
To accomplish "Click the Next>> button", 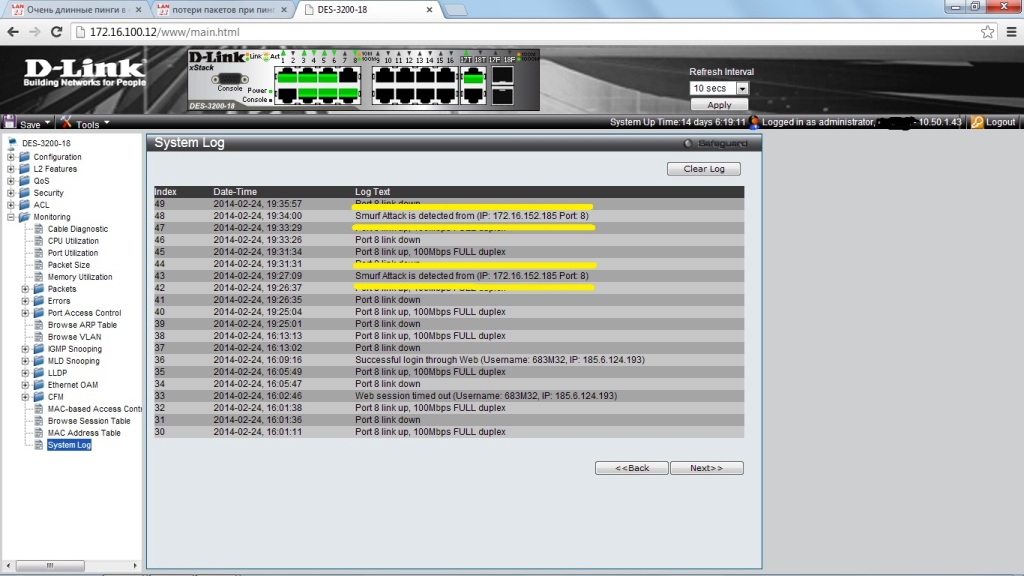I will pos(707,468).
